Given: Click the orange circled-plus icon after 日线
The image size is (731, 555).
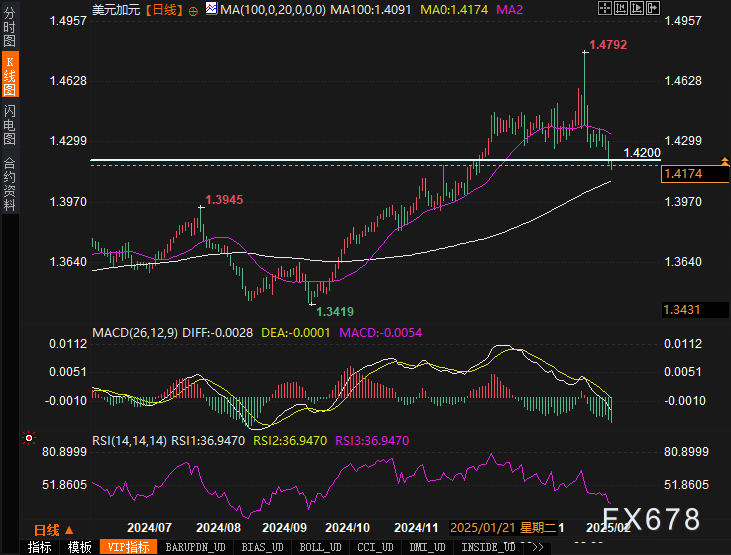Looking at the screenshot, I should click(193, 11).
